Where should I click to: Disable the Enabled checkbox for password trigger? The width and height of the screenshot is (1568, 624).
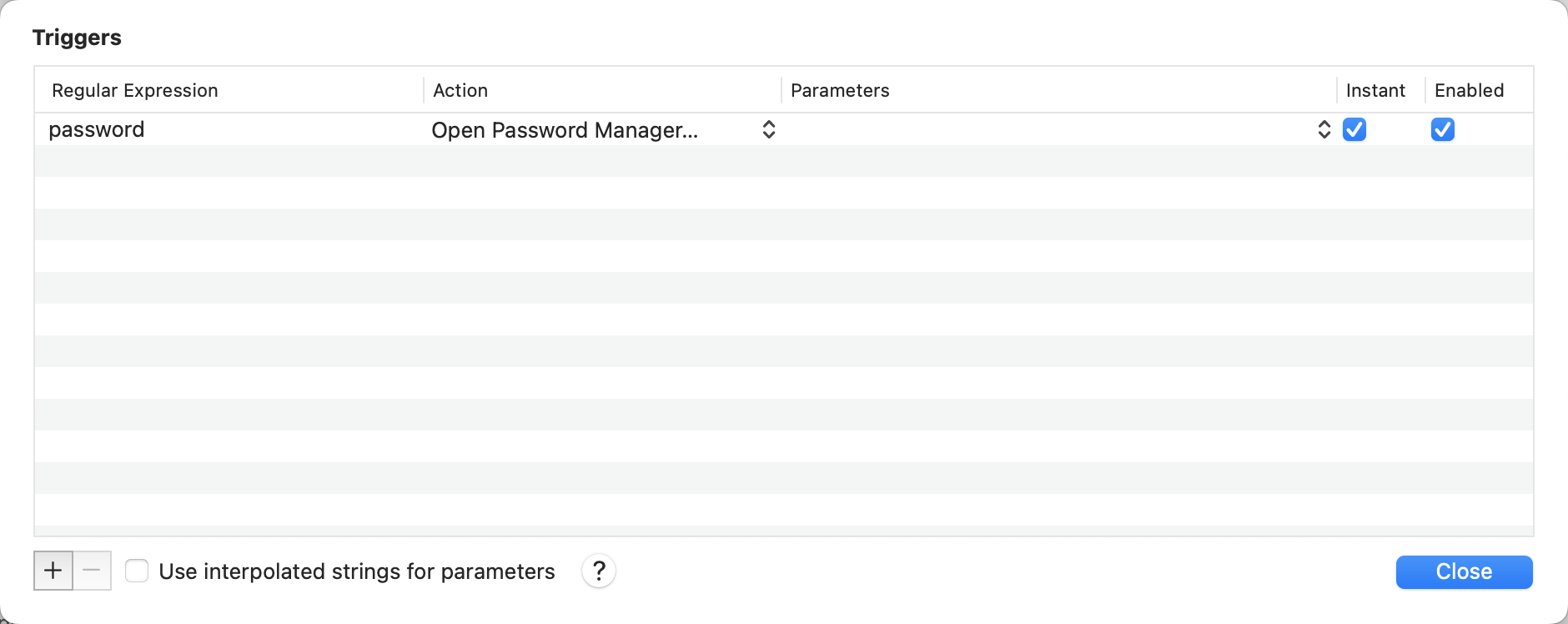[x=1443, y=130]
